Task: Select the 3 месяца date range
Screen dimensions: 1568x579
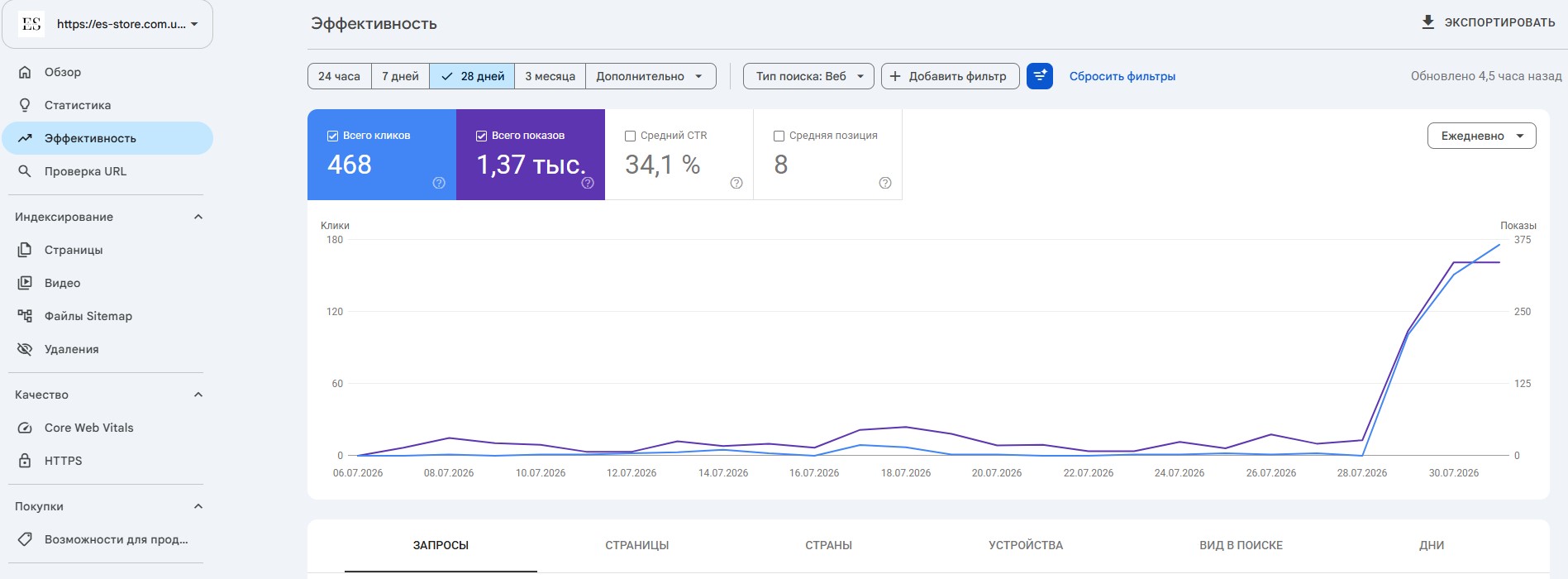Action: [550, 76]
